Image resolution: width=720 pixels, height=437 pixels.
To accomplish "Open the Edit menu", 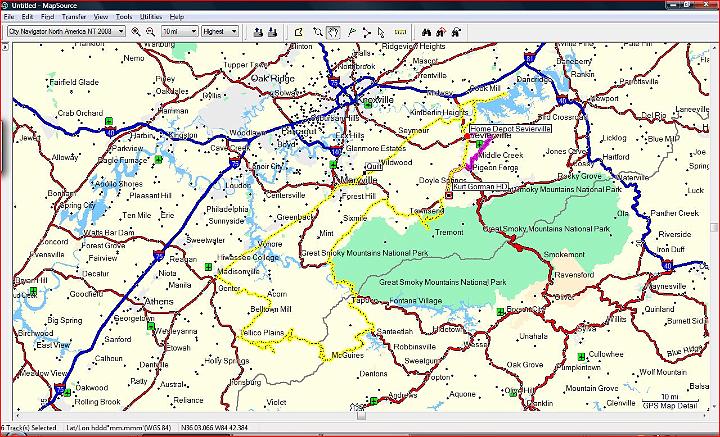I will [27, 17].
